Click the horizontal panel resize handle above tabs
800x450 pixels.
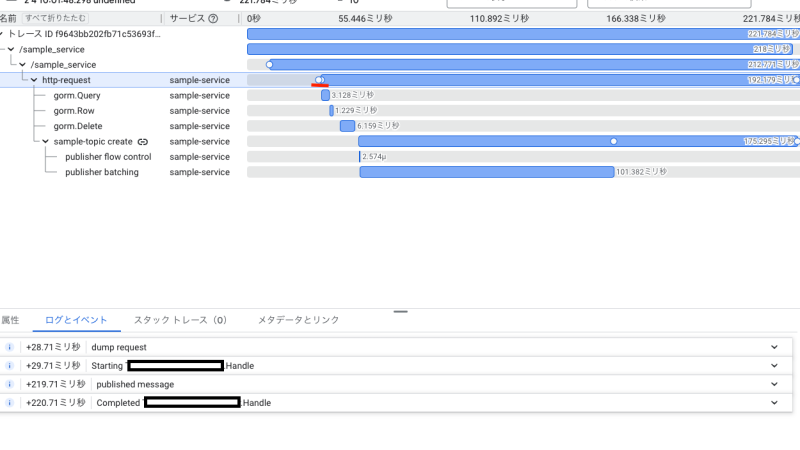pos(401,311)
